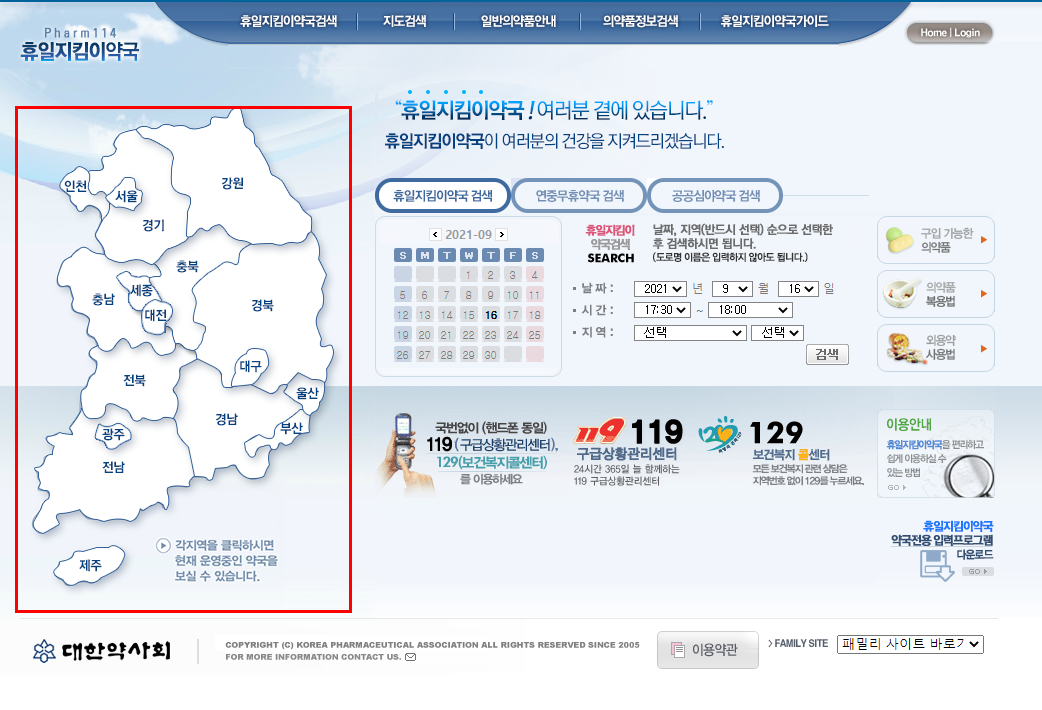Open the day 16 dropdown
This screenshot has height=710, width=1042.
[x=798, y=289]
